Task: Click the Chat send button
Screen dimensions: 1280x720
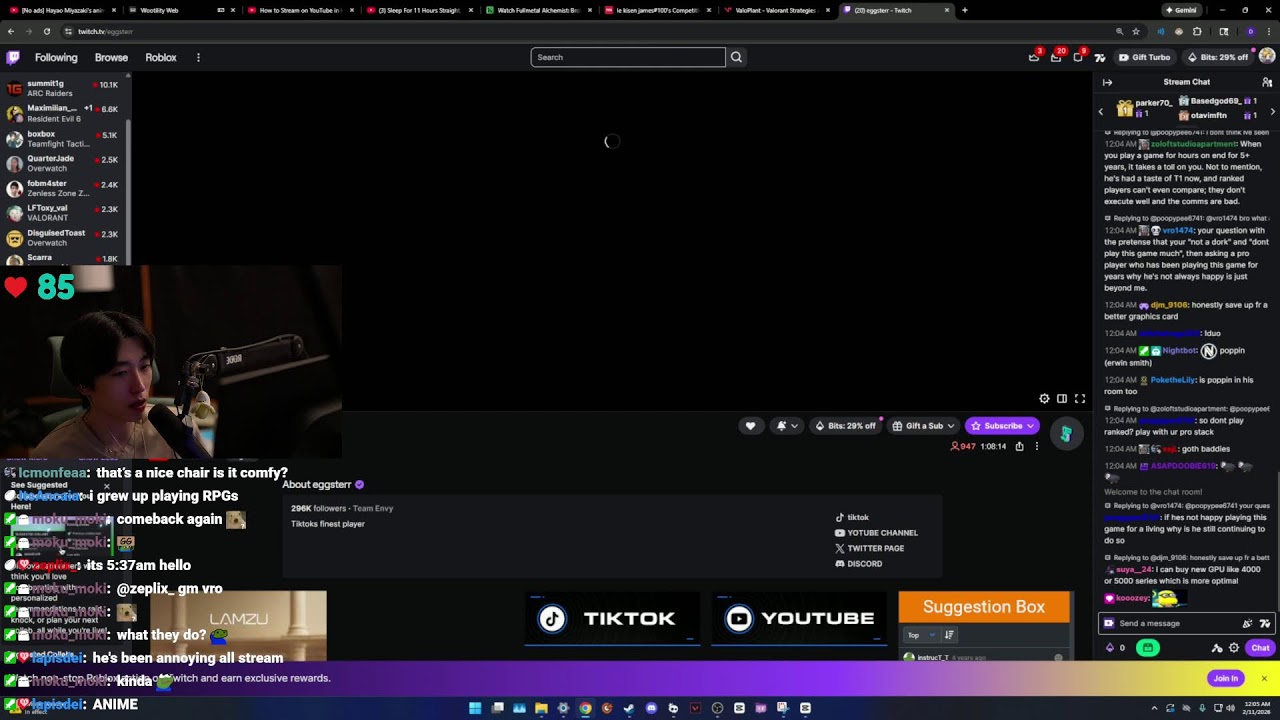Action: [x=1260, y=648]
